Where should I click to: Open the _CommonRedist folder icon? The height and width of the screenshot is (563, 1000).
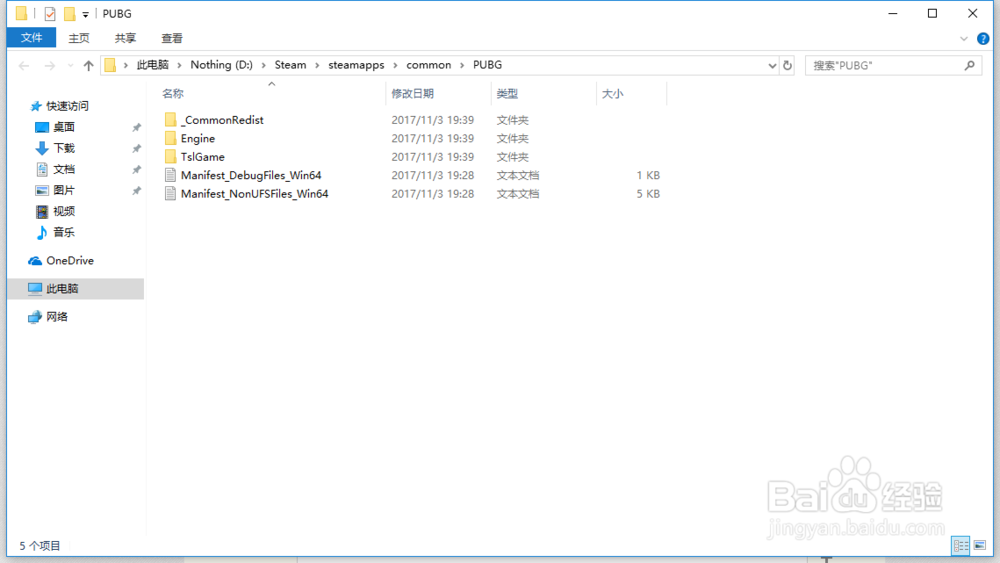[x=170, y=120]
